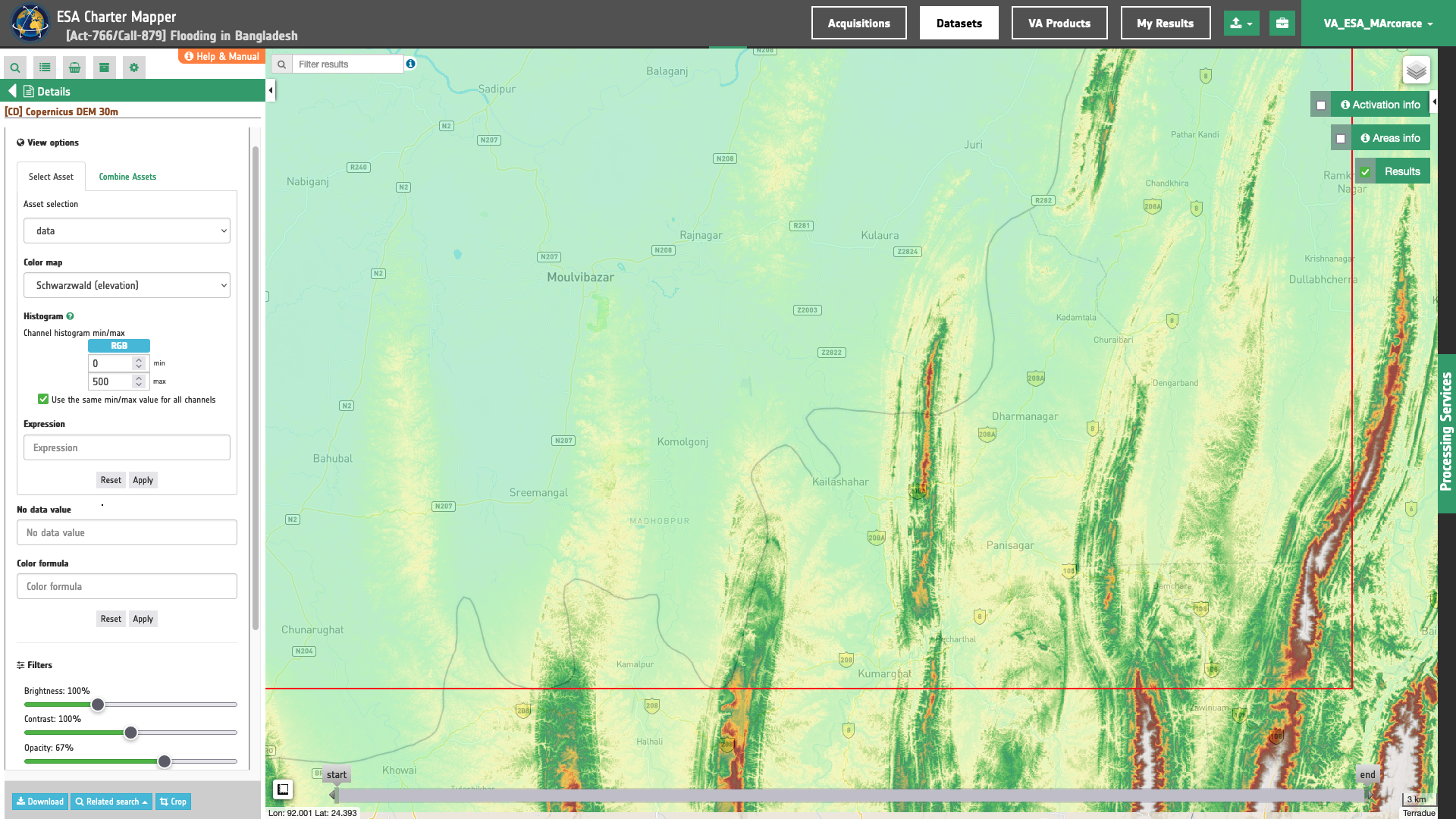1456x819 pixels.
Task: Click the map extent frame icon
Action: click(283, 789)
